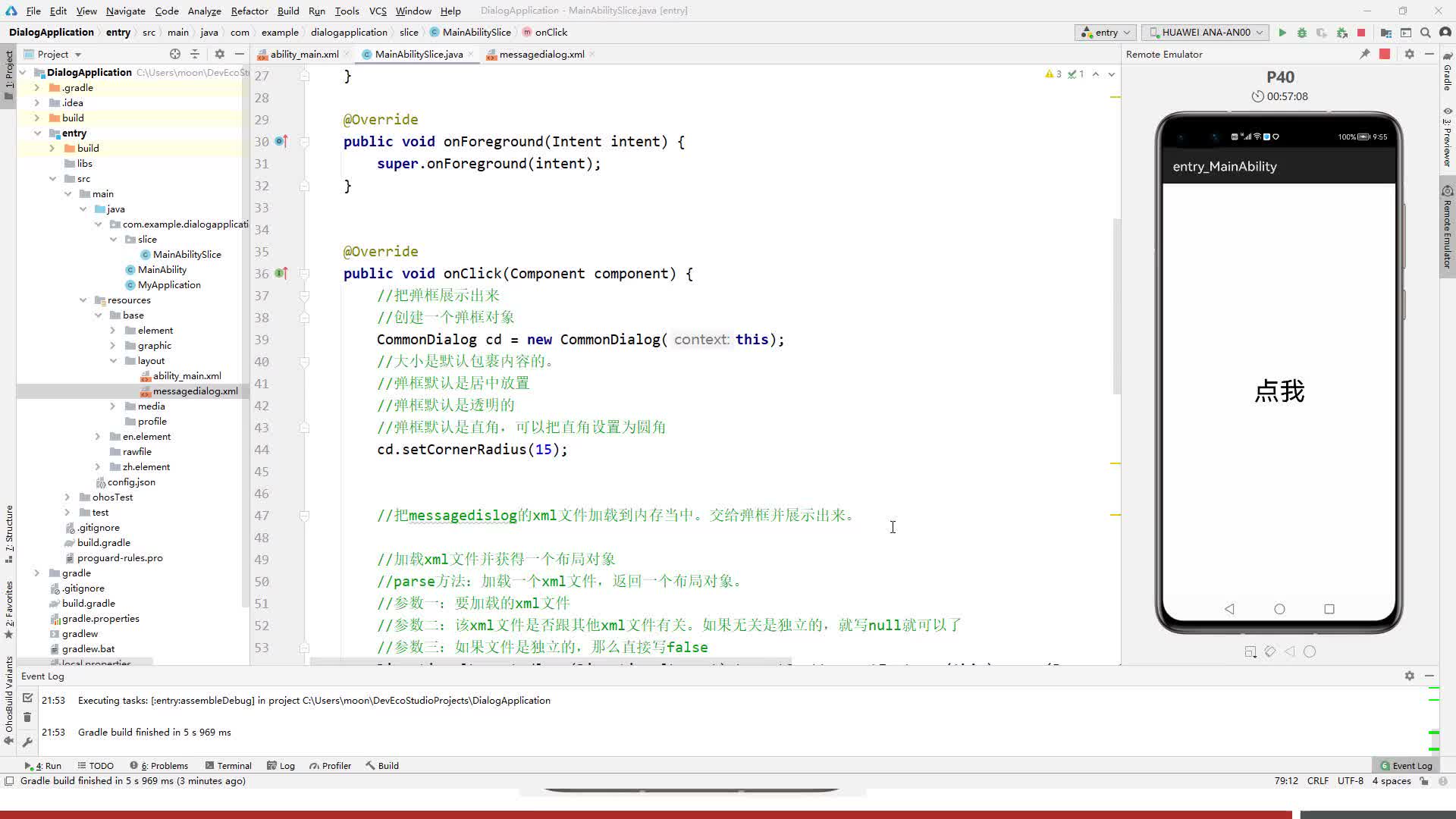This screenshot has width=1456, height=819.
Task: Click the Settings gear icon in Event Log
Action: click(x=1410, y=676)
